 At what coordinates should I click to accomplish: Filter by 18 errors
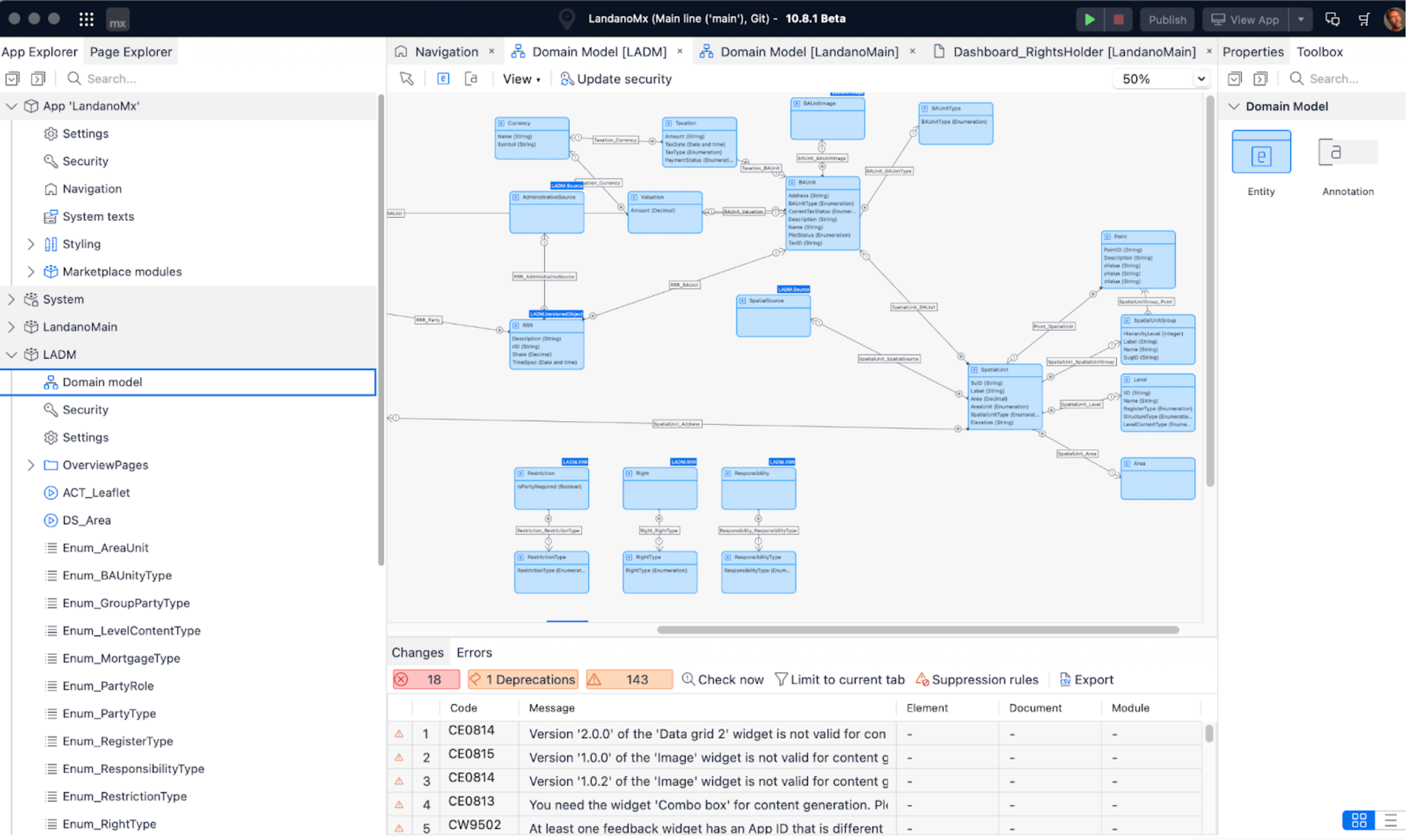[x=426, y=679]
